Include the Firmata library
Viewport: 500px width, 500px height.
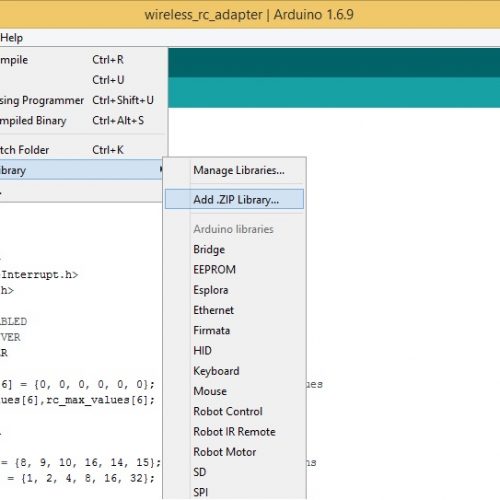[x=234, y=330]
